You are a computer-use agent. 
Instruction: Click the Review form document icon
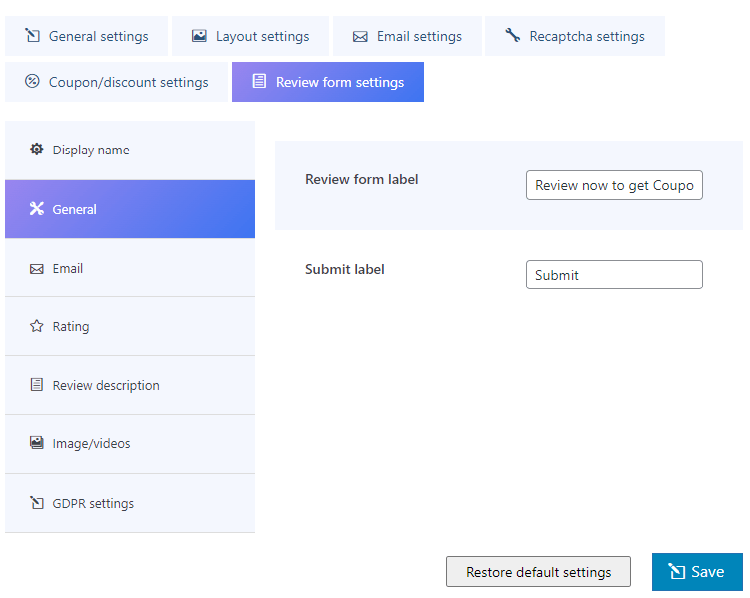click(259, 81)
